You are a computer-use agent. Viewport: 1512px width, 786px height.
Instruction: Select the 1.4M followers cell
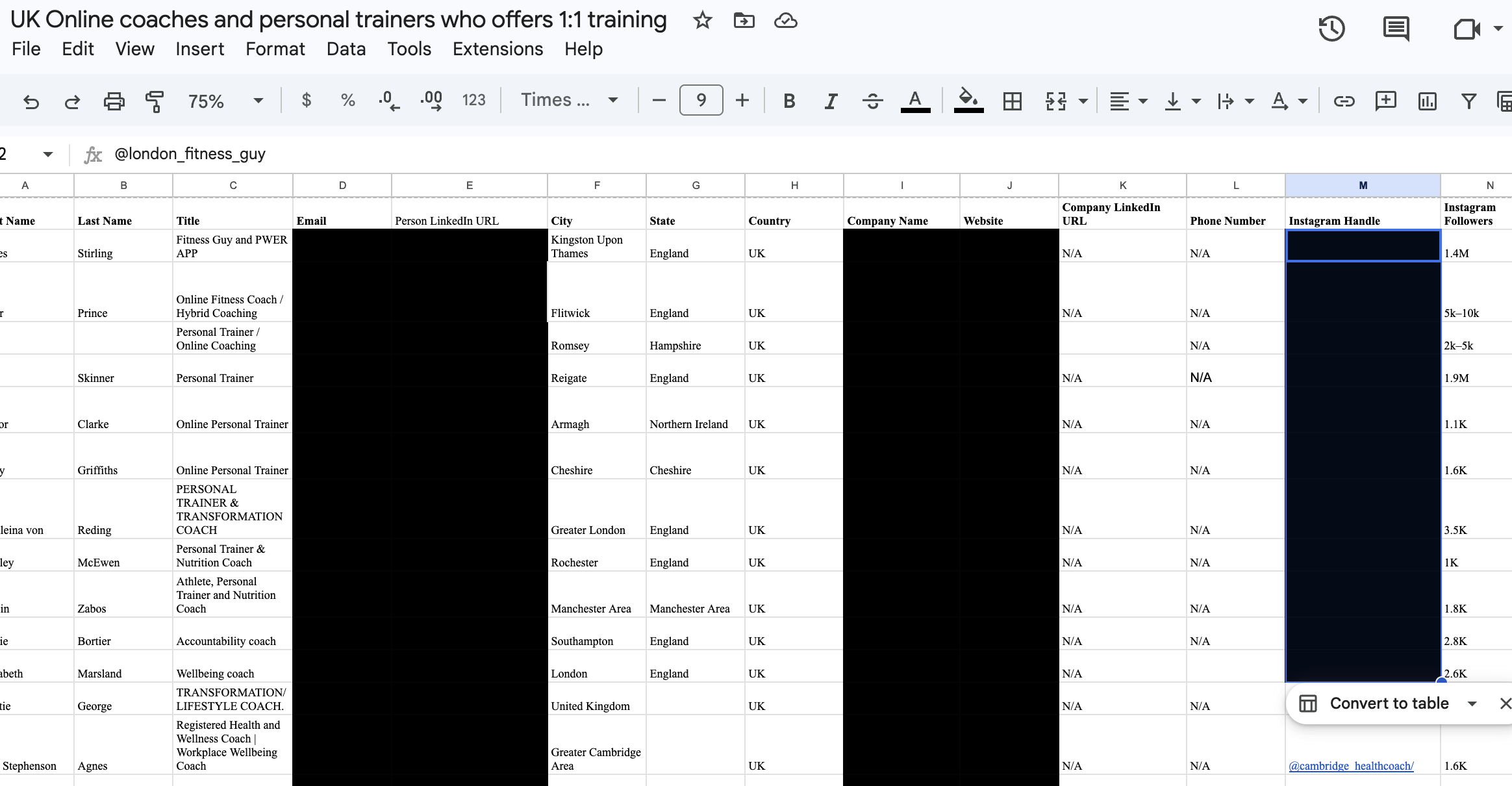(x=1476, y=246)
